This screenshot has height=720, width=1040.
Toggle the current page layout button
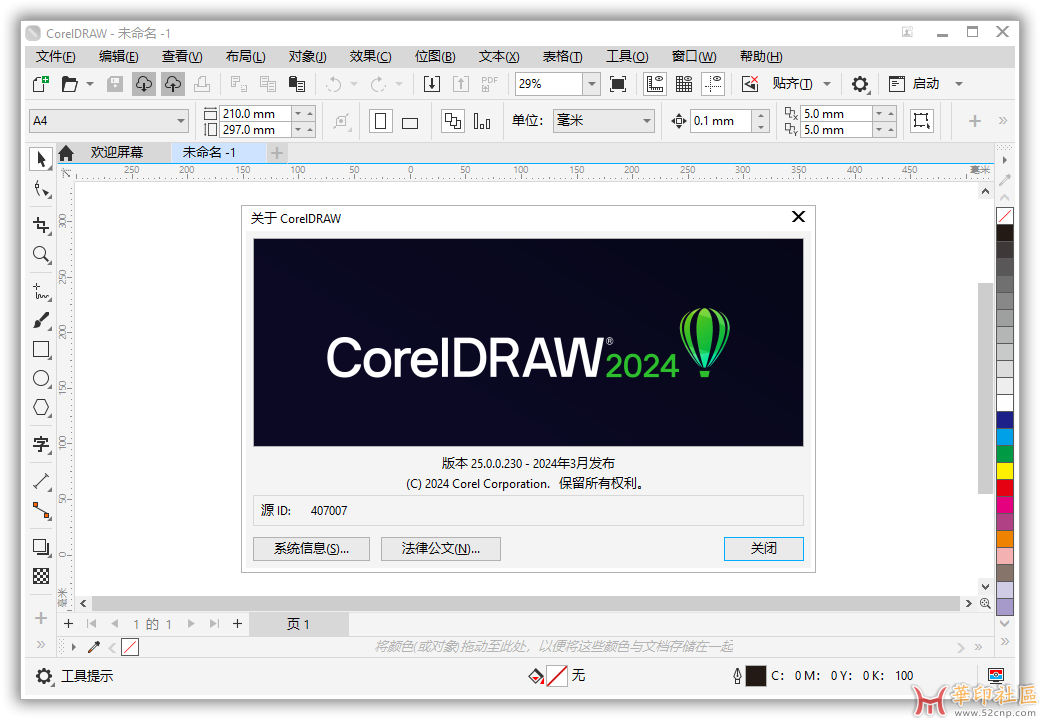point(453,121)
